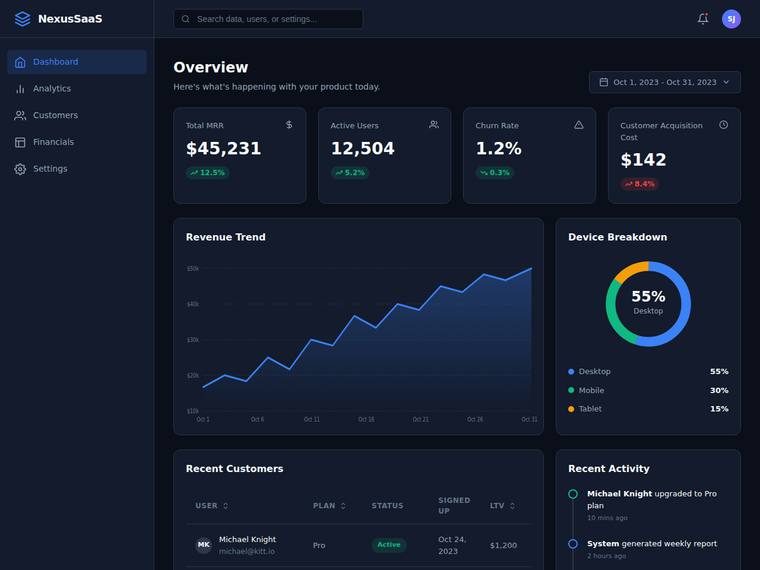Screen dimensions: 760x570
Task: Click the warning triangle on Churn Rate card
Action: [579, 125]
